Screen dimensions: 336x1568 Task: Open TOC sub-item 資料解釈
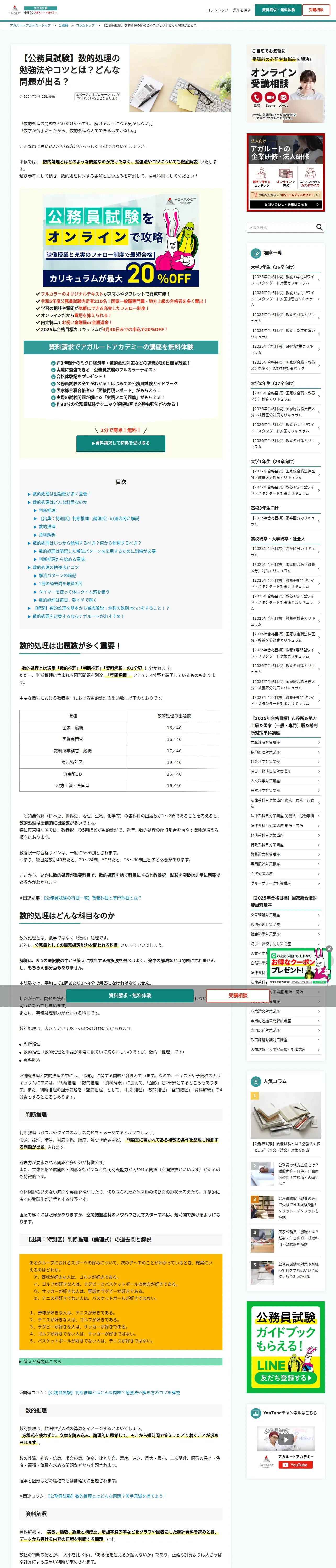coord(47,535)
